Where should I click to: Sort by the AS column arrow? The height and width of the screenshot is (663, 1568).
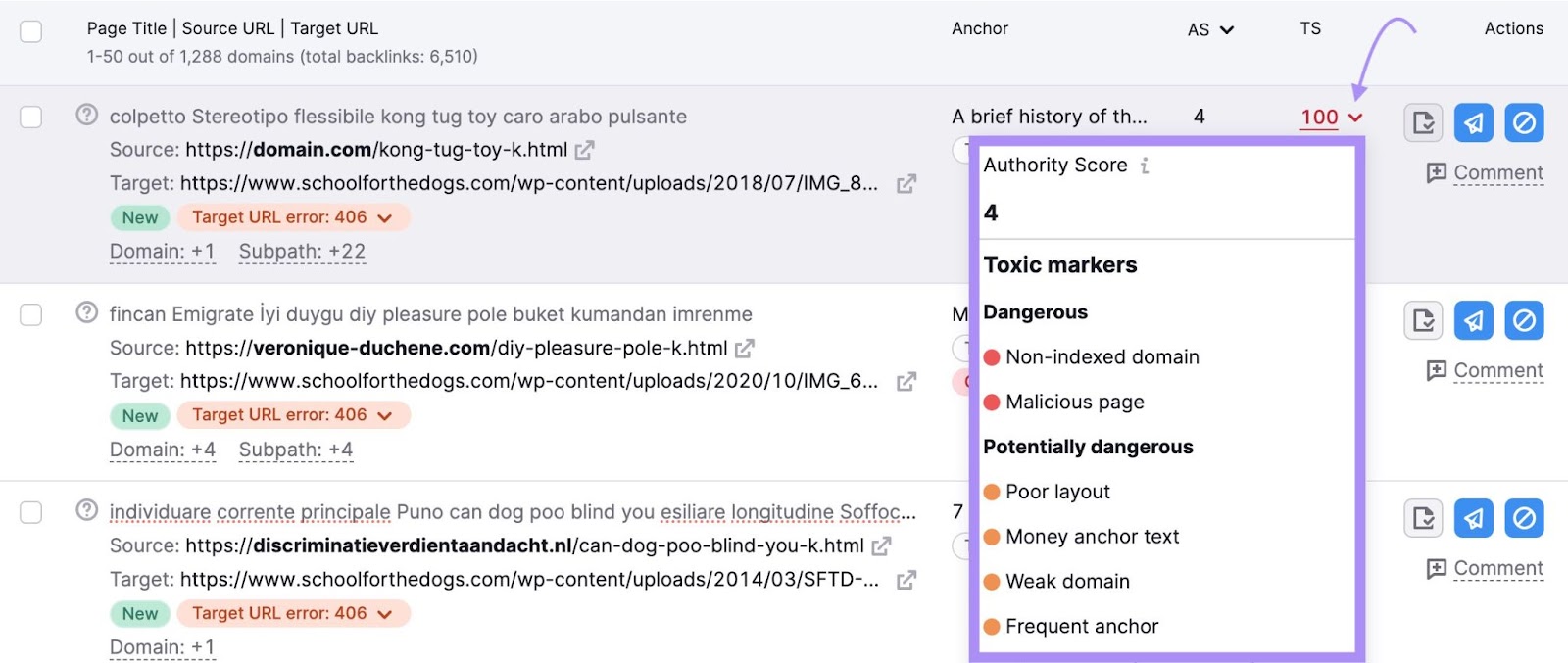pyautogui.click(x=1226, y=30)
